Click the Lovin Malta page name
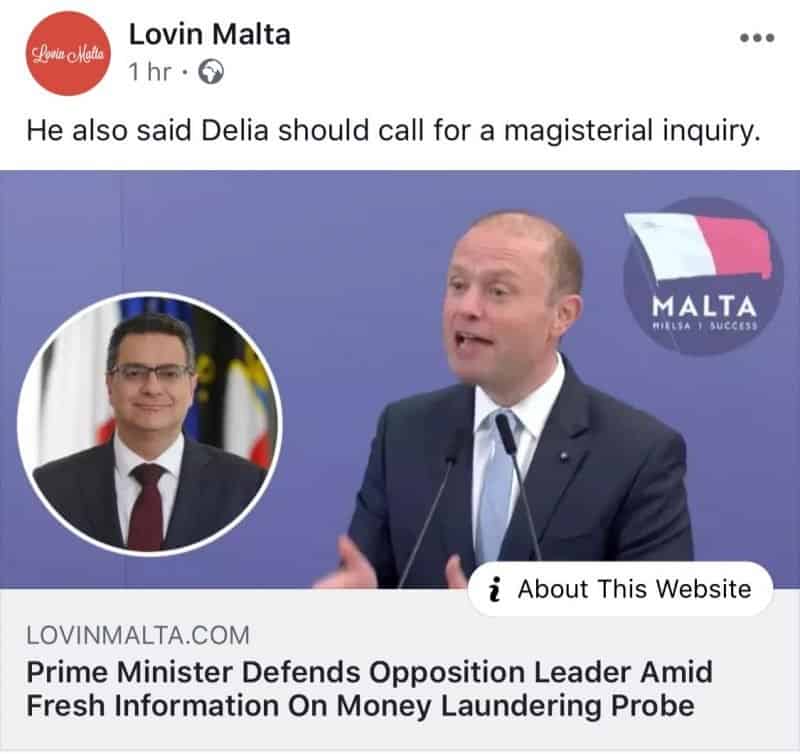This screenshot has width=800, height=754. [210, 35]
